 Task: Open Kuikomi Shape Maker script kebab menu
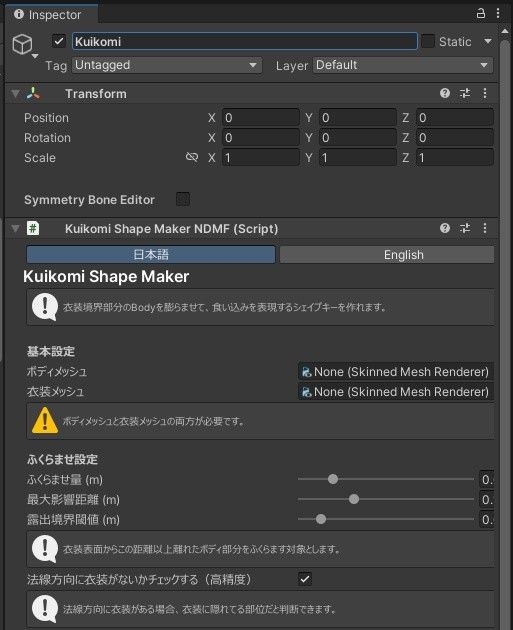(485, 228)
